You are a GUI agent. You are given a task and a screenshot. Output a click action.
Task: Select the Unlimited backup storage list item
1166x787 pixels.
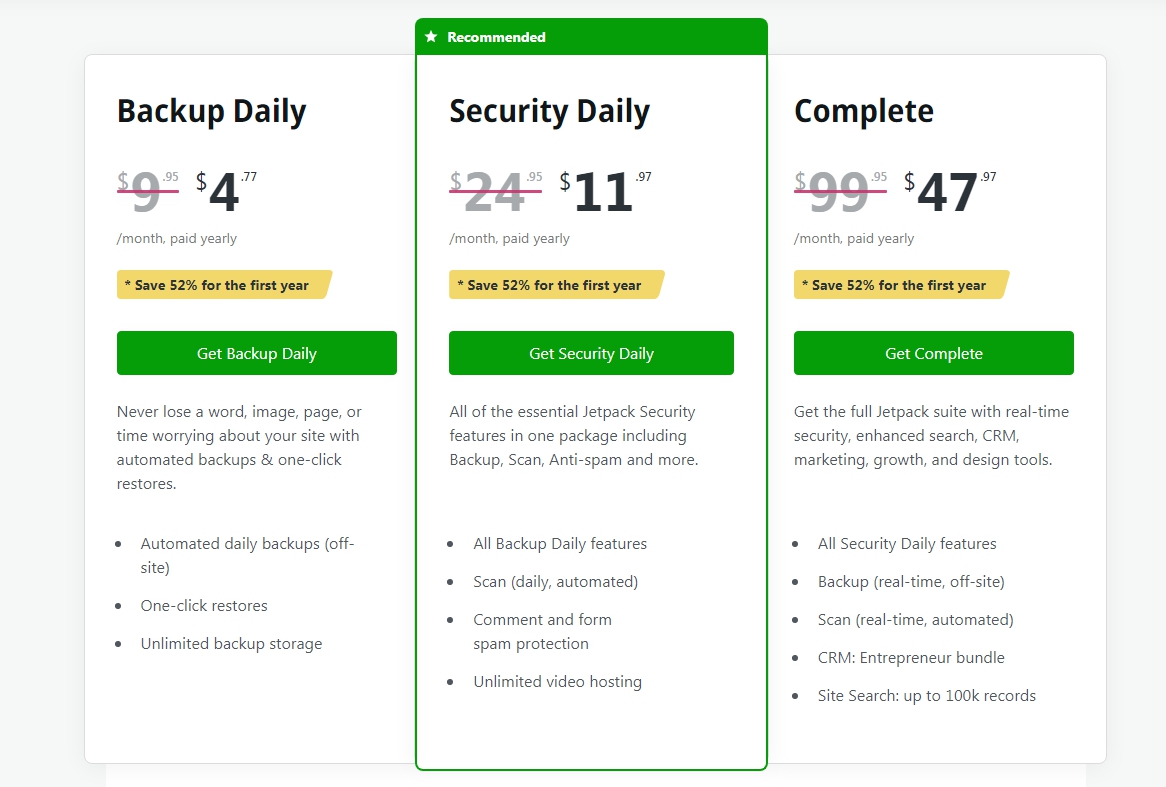click(x=231, y=644)
